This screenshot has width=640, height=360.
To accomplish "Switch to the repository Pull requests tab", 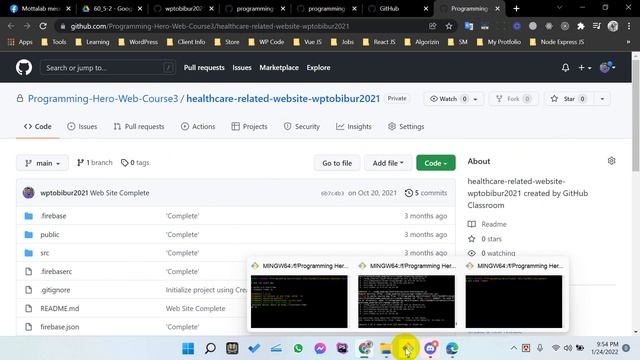I will pyautogui.click(x=139, y=127).
